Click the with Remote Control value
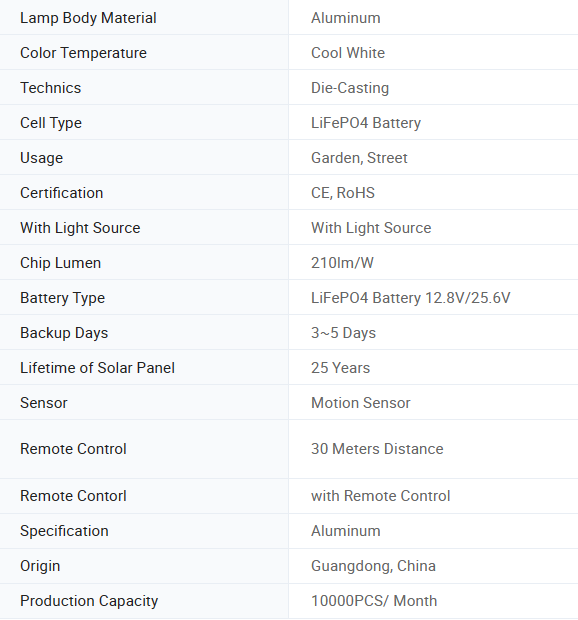The height and width of the screenshot is (620, 578). click(380, 496)
